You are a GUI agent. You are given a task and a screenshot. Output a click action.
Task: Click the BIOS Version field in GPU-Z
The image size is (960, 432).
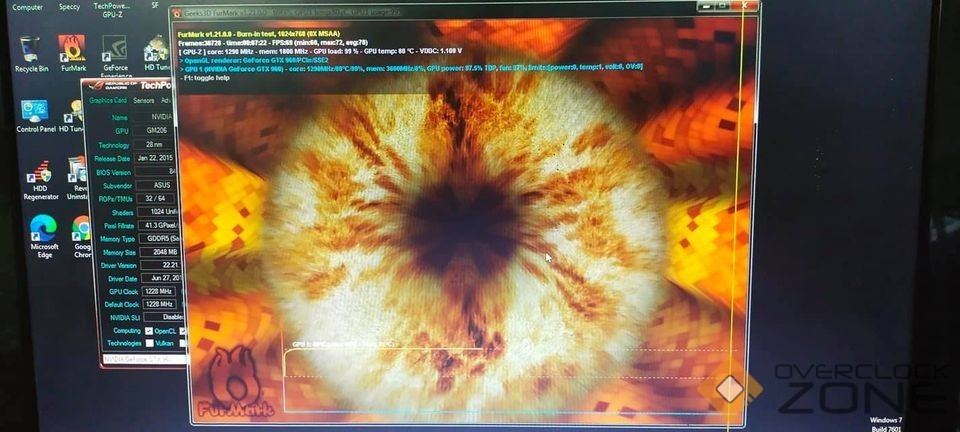(x=156, y=172)
